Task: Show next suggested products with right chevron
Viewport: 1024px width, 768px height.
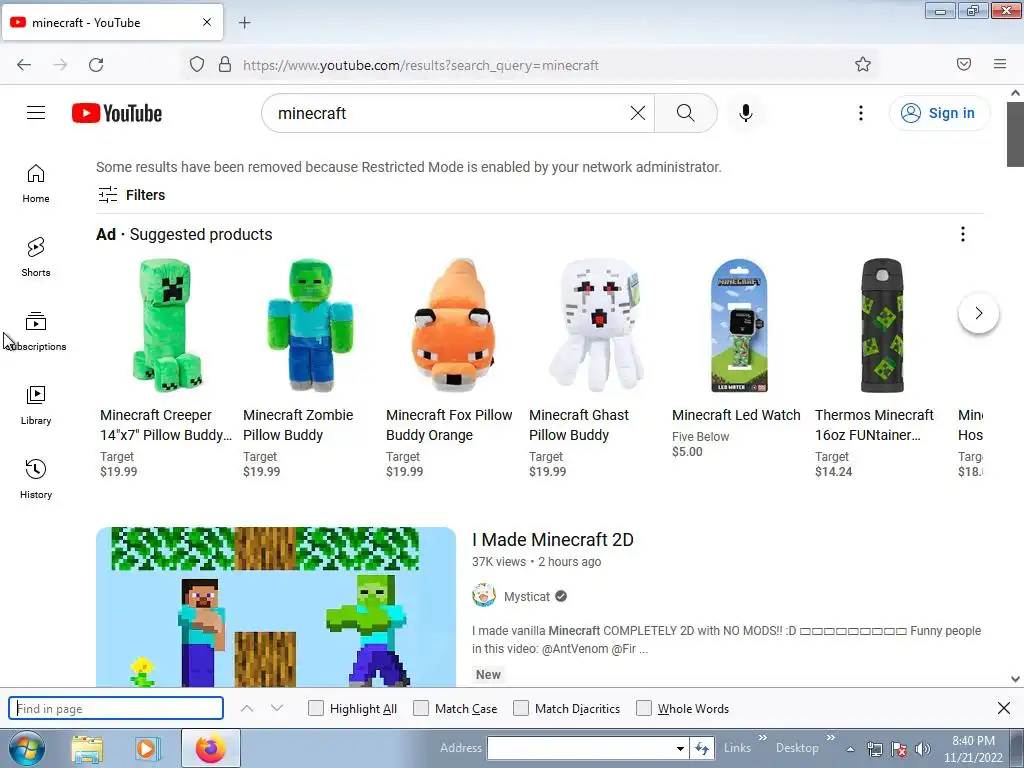Action: tap(978, 313)
